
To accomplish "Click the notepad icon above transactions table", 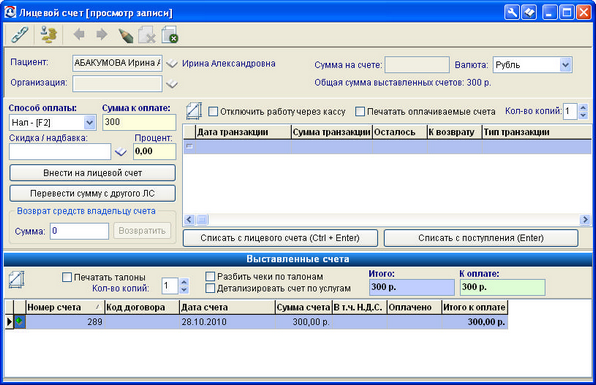I will coord(194,111).
